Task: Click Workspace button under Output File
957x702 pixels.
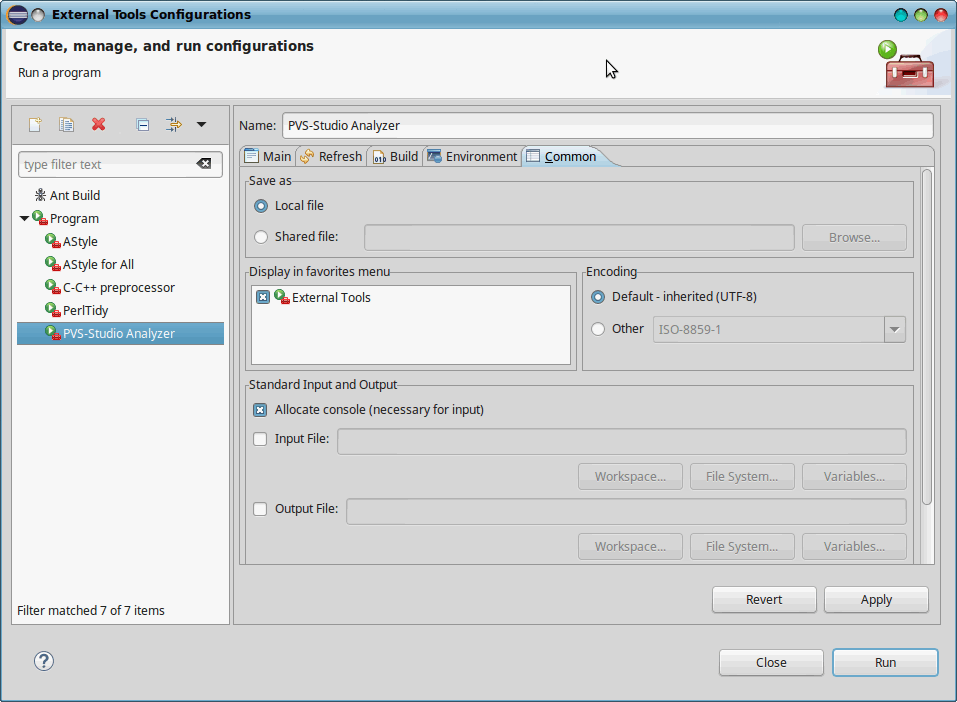Action: [630, 546]
